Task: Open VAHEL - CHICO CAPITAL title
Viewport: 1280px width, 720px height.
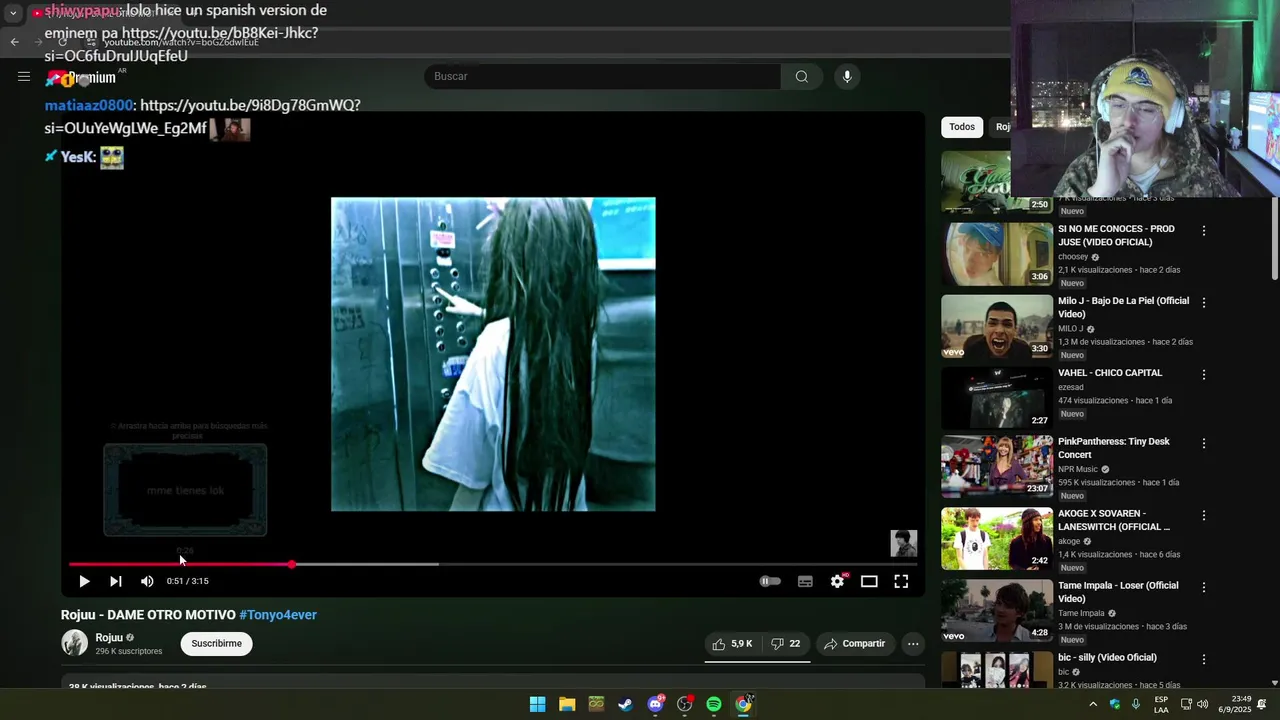Action: tap(1110, 373)
